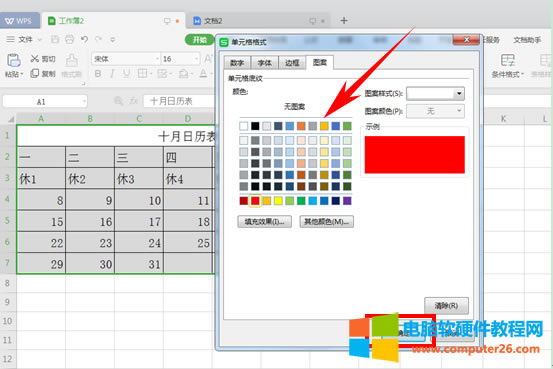Click the 填充效果 fill effects button
This screenshot has height=369, width=553.
[x=265, y=222]
